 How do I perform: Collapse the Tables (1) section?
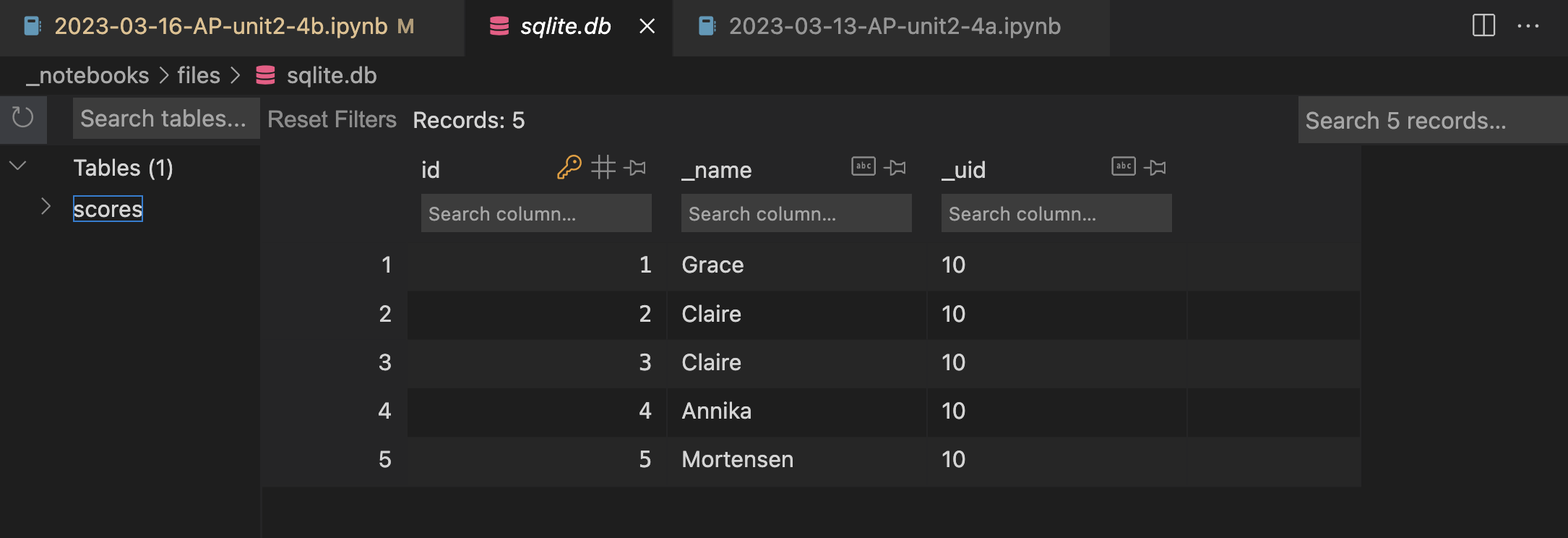[x=18, y=166]
